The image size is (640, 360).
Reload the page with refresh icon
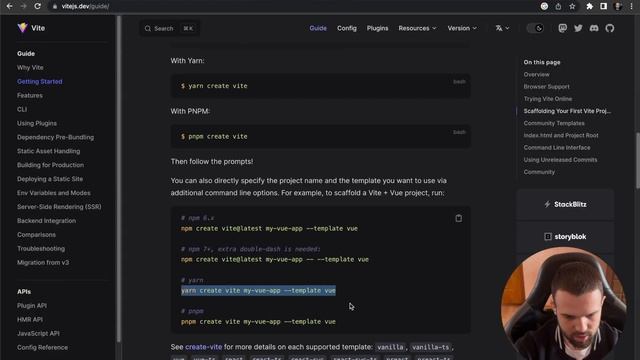click(x=38, y=6)
